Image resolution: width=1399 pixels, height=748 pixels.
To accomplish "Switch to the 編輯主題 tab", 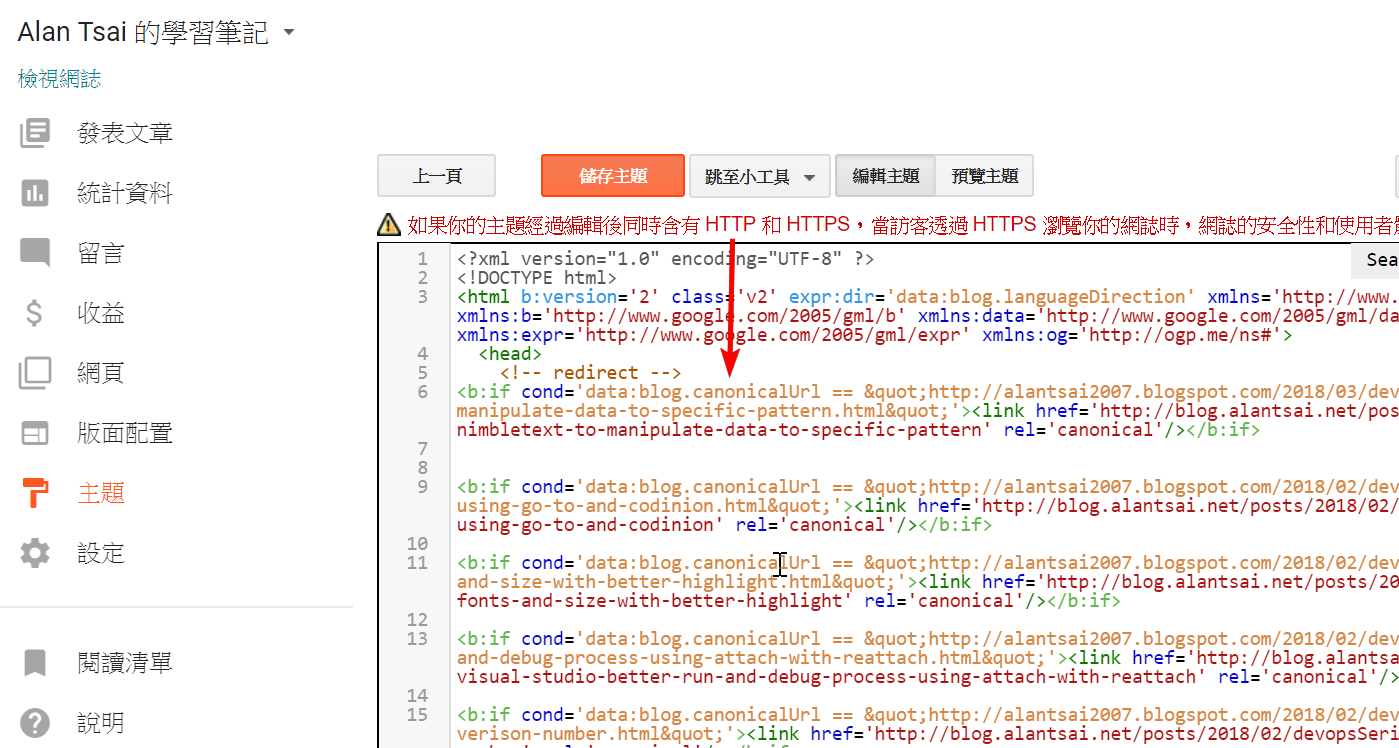I will pyautogui.click(x=885, y=176).
